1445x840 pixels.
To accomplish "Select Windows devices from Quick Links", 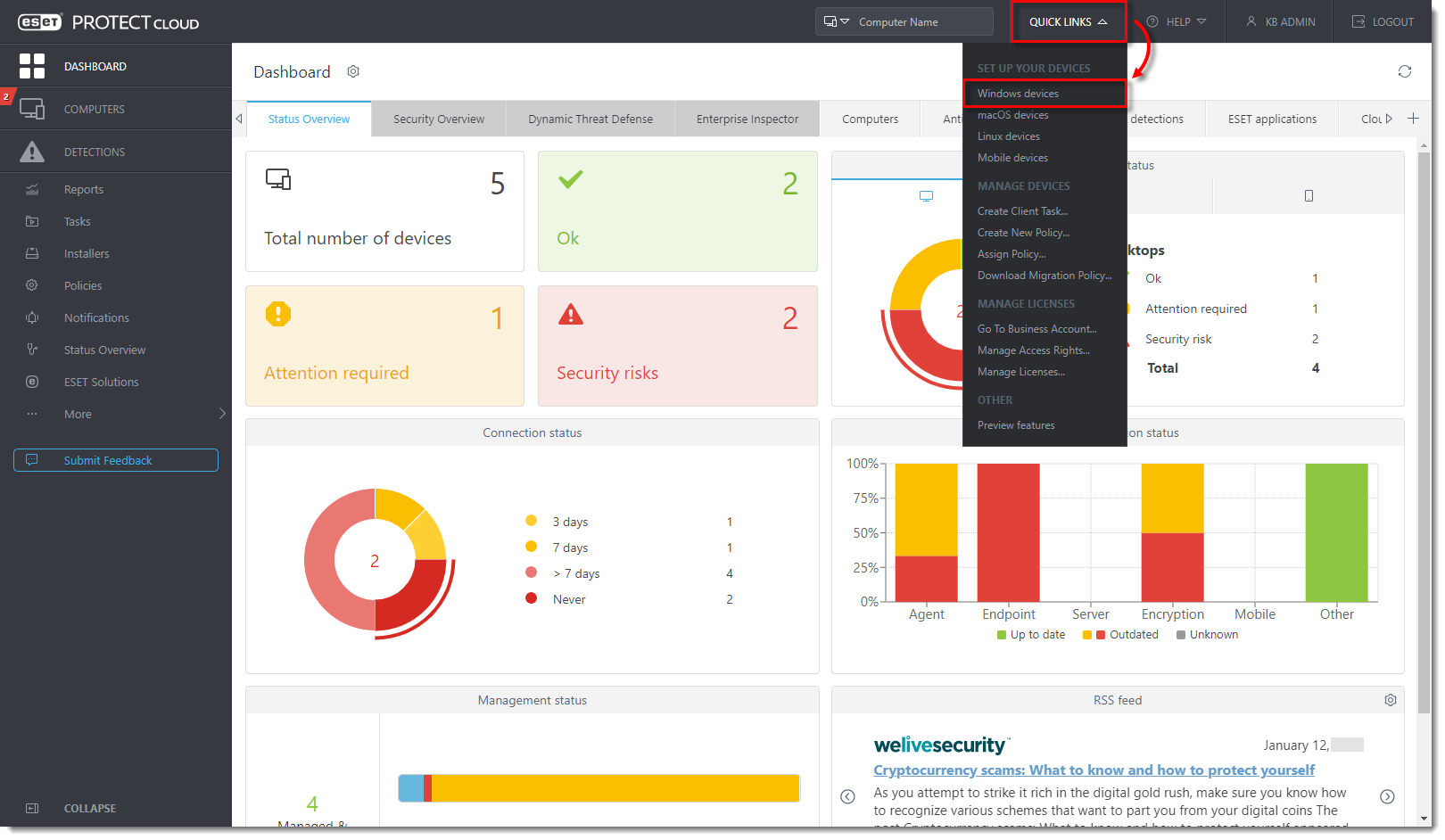I will [1018, 94].
